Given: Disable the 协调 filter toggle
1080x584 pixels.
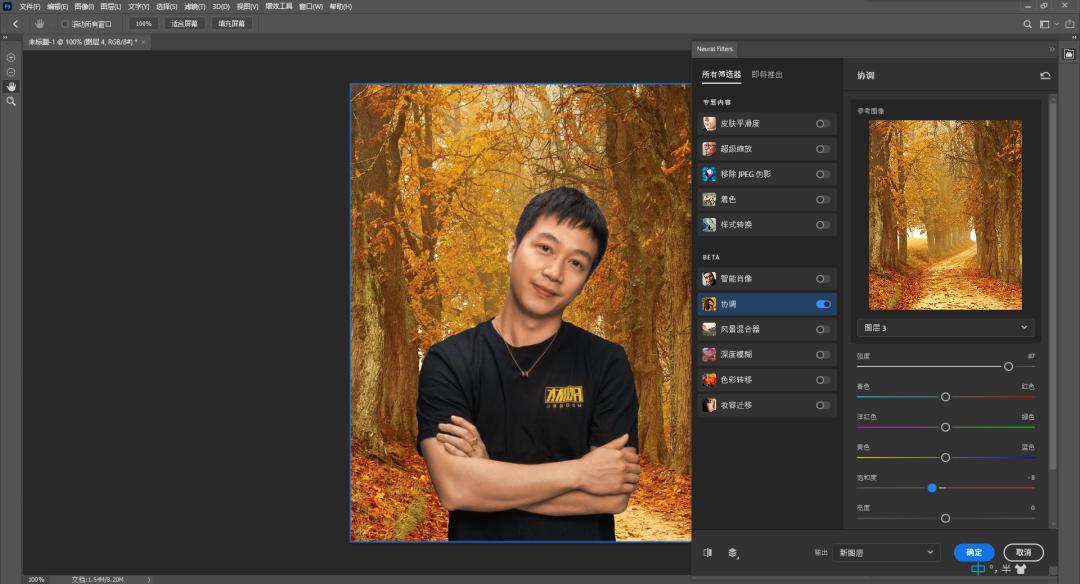Looking at the screenshot, I should click(822, 303).
